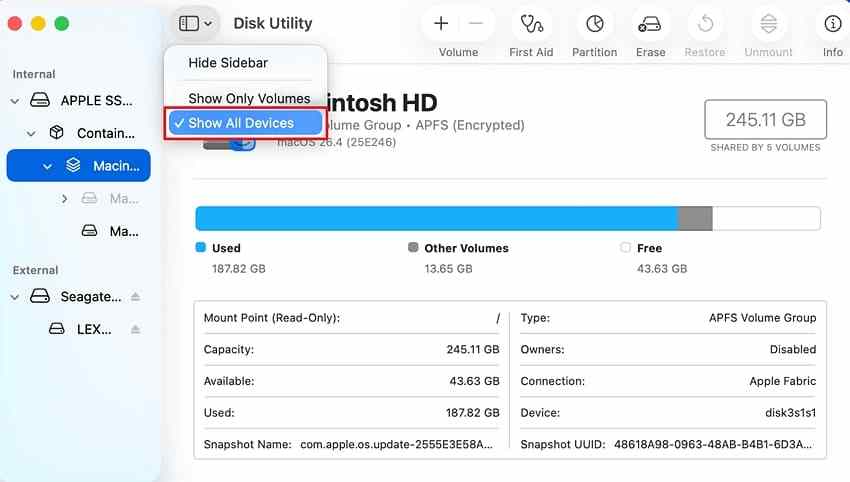Click the minus remove volume button

coord(475,23)
